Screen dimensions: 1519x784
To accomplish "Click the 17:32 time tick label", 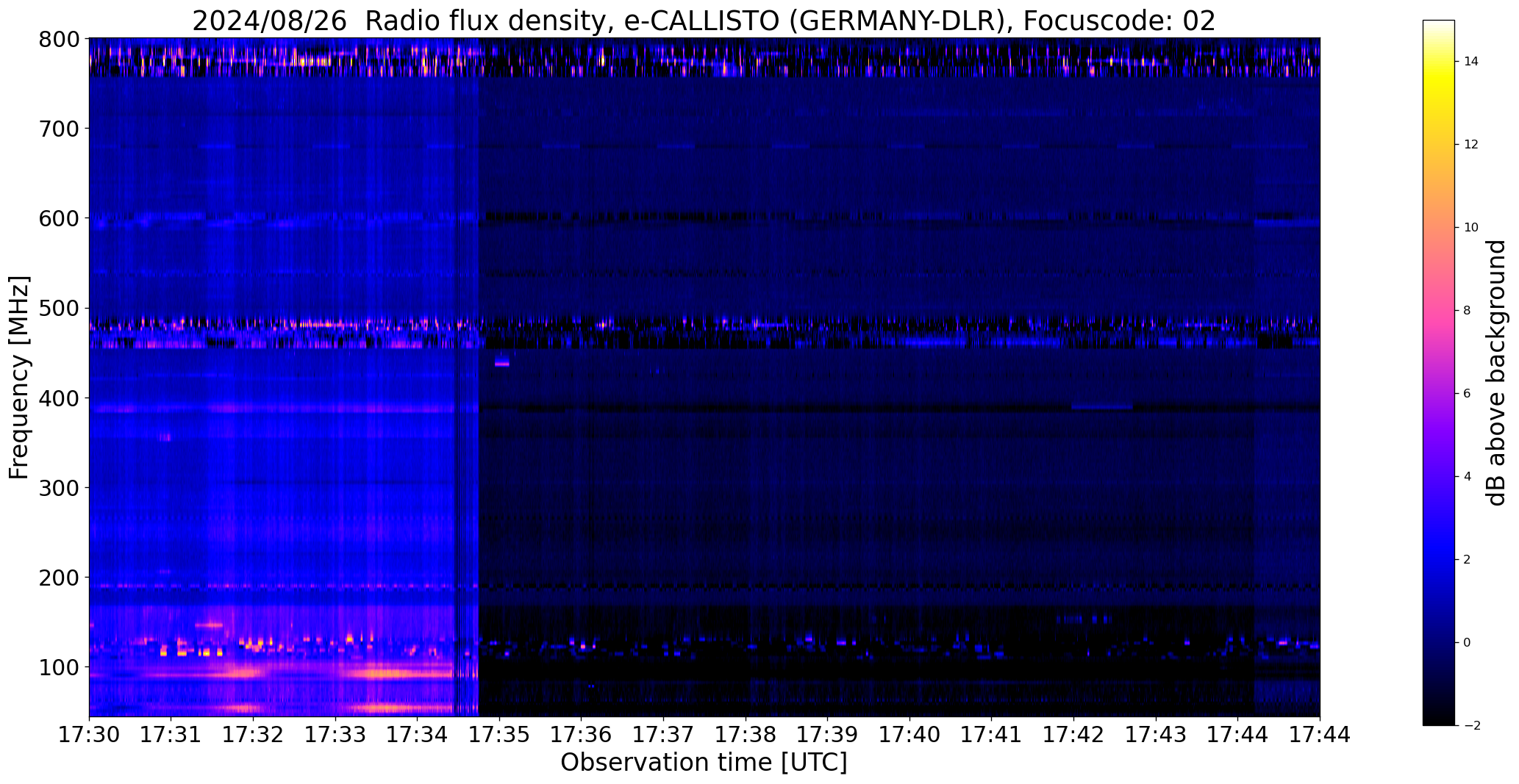I will (253, 734).
